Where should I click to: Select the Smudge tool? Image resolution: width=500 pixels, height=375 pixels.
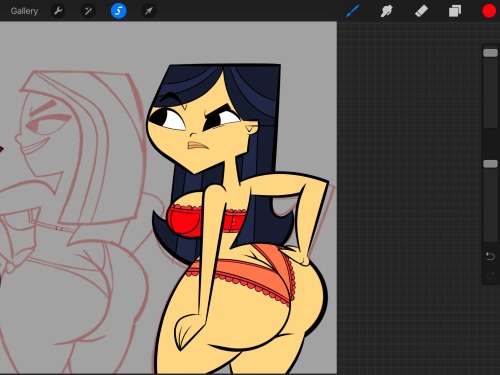point(387,11)
